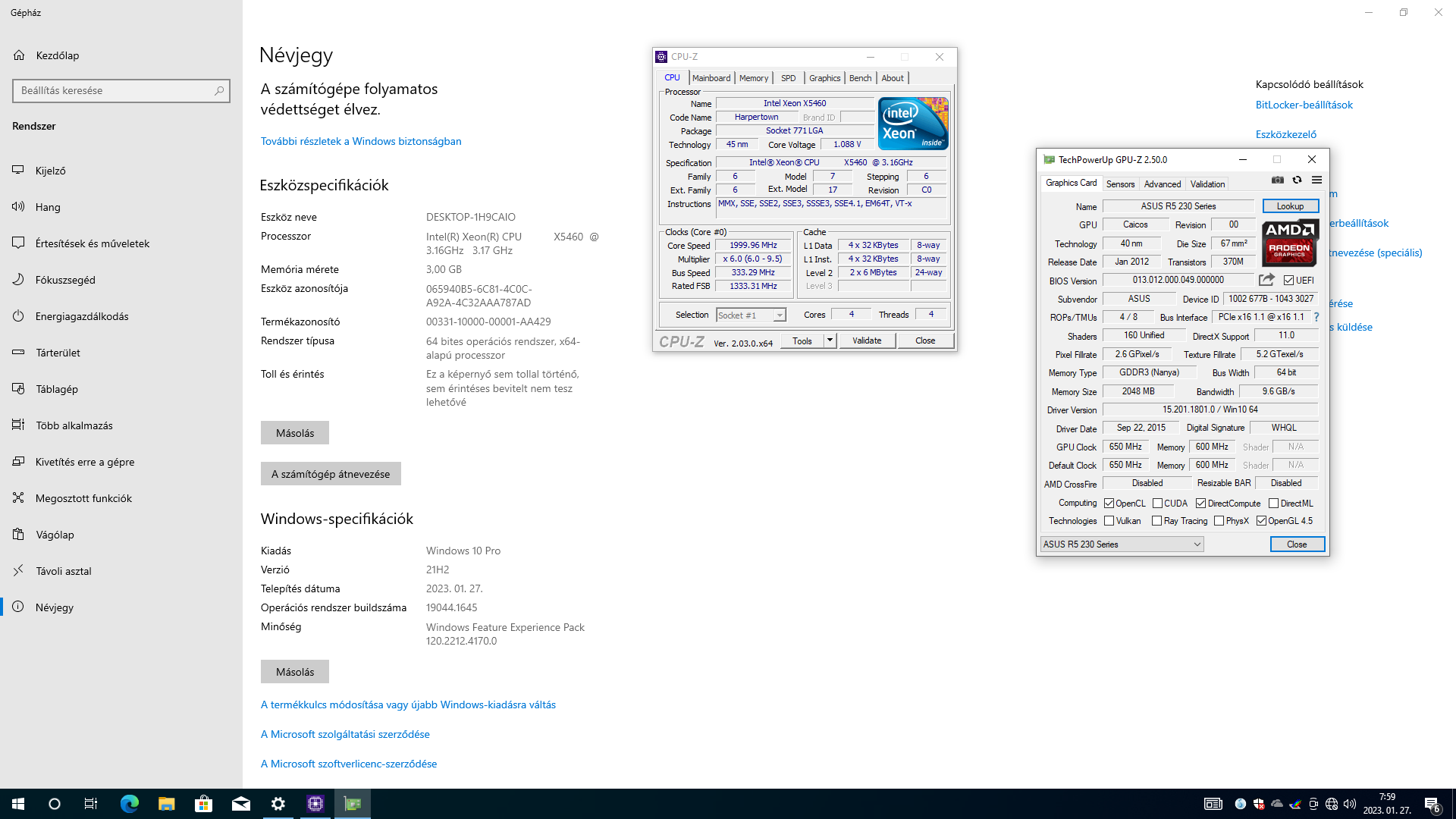Click the Beállítás keresése search field

click(x=114, y=91)
